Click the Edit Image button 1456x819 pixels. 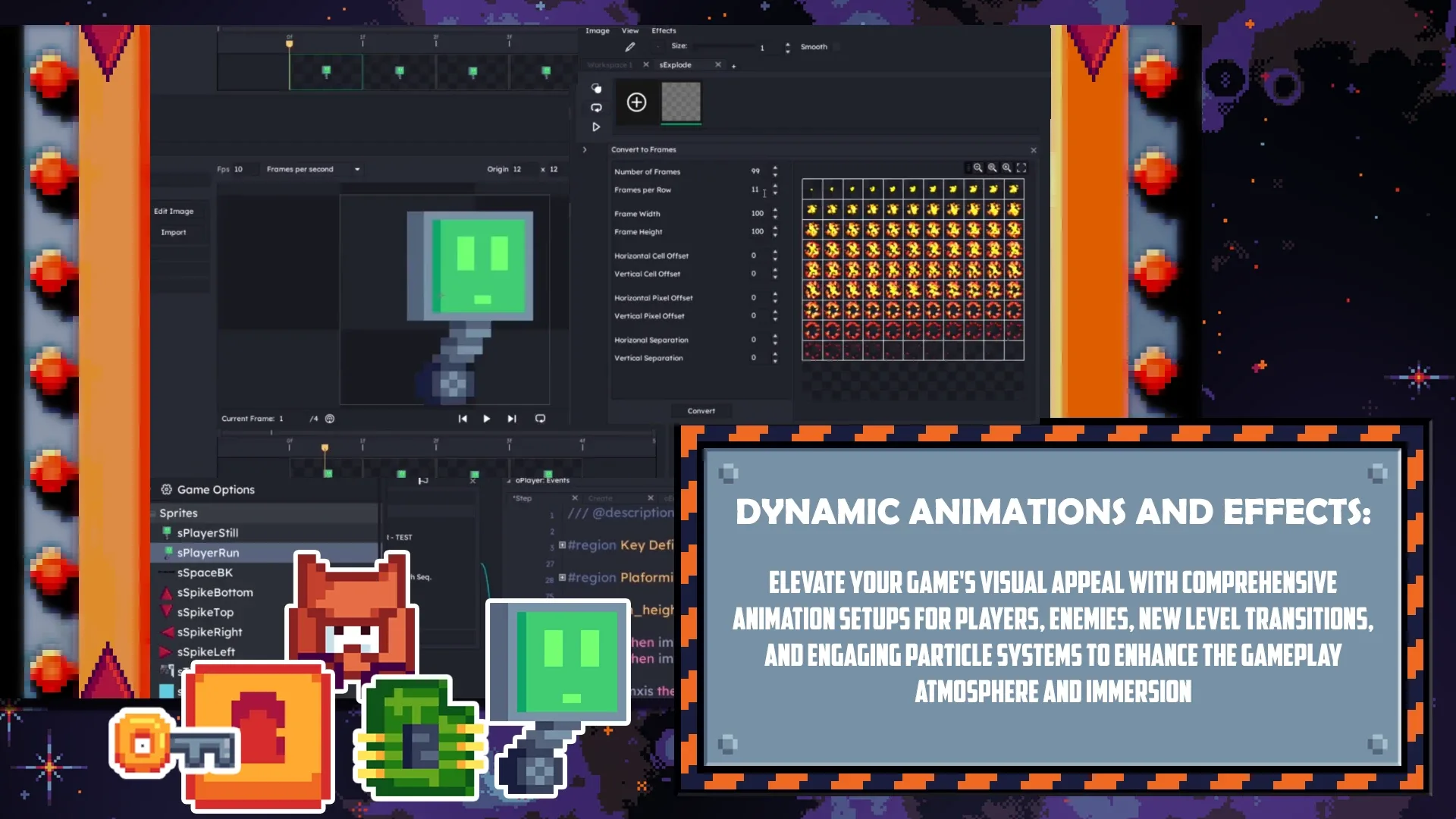click(175, 211)
